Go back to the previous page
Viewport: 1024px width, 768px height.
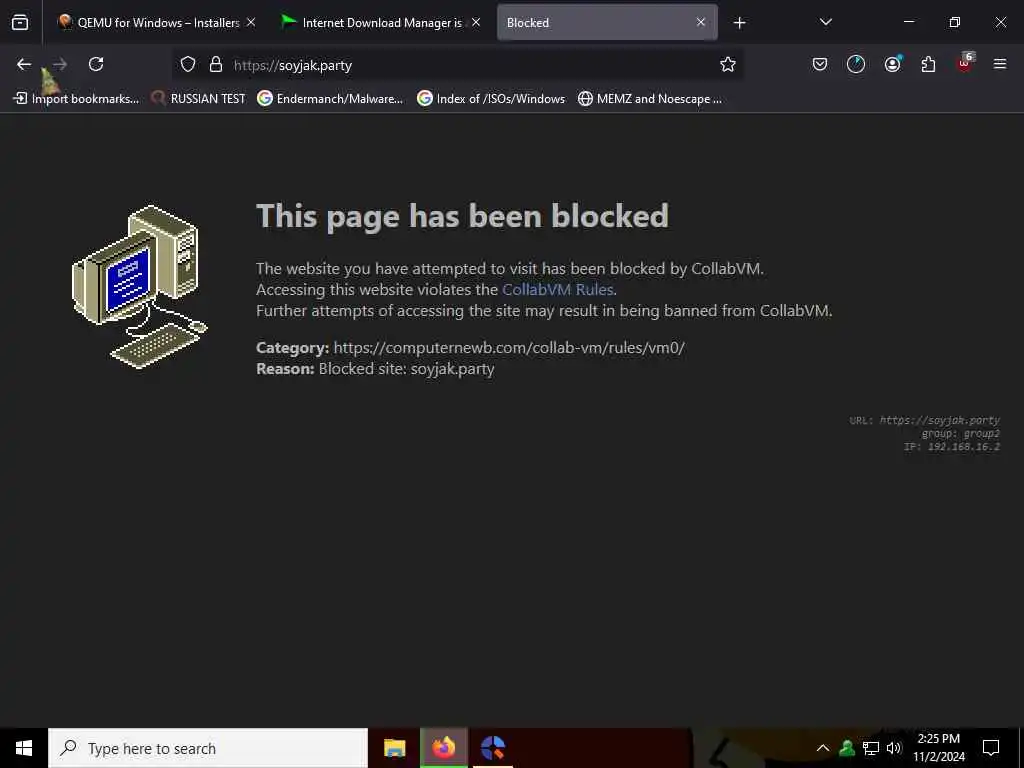tap(24, 64)
